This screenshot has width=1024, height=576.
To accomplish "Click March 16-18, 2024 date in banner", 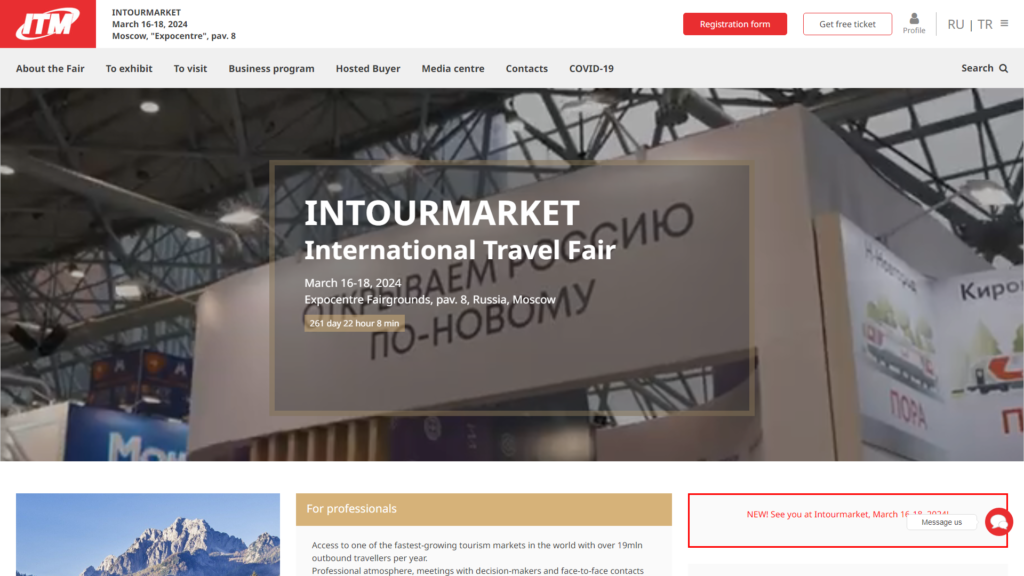I will (x=353, y=283).
